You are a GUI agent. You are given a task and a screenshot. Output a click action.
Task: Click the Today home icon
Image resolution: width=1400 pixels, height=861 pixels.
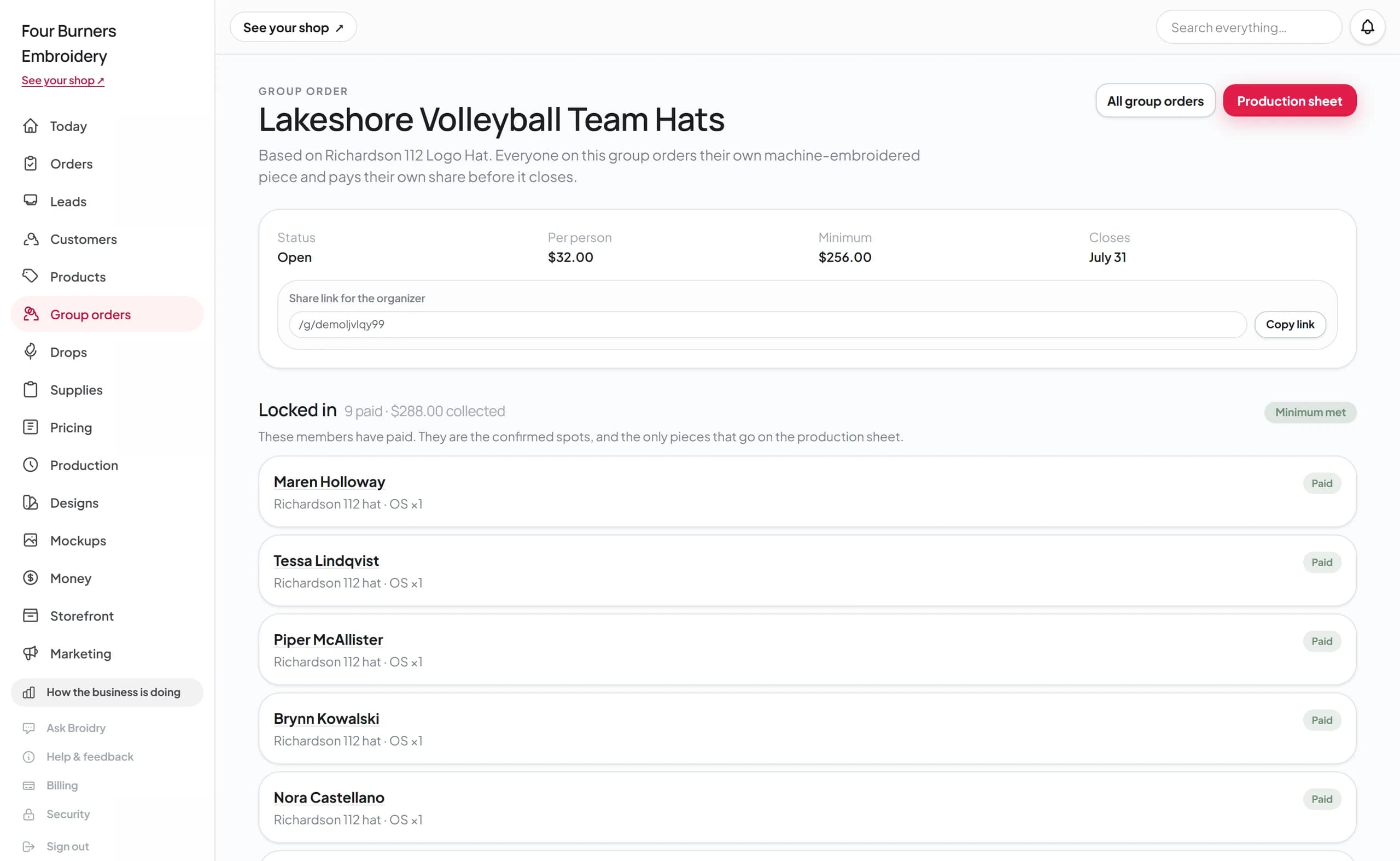tap(30, 126)
